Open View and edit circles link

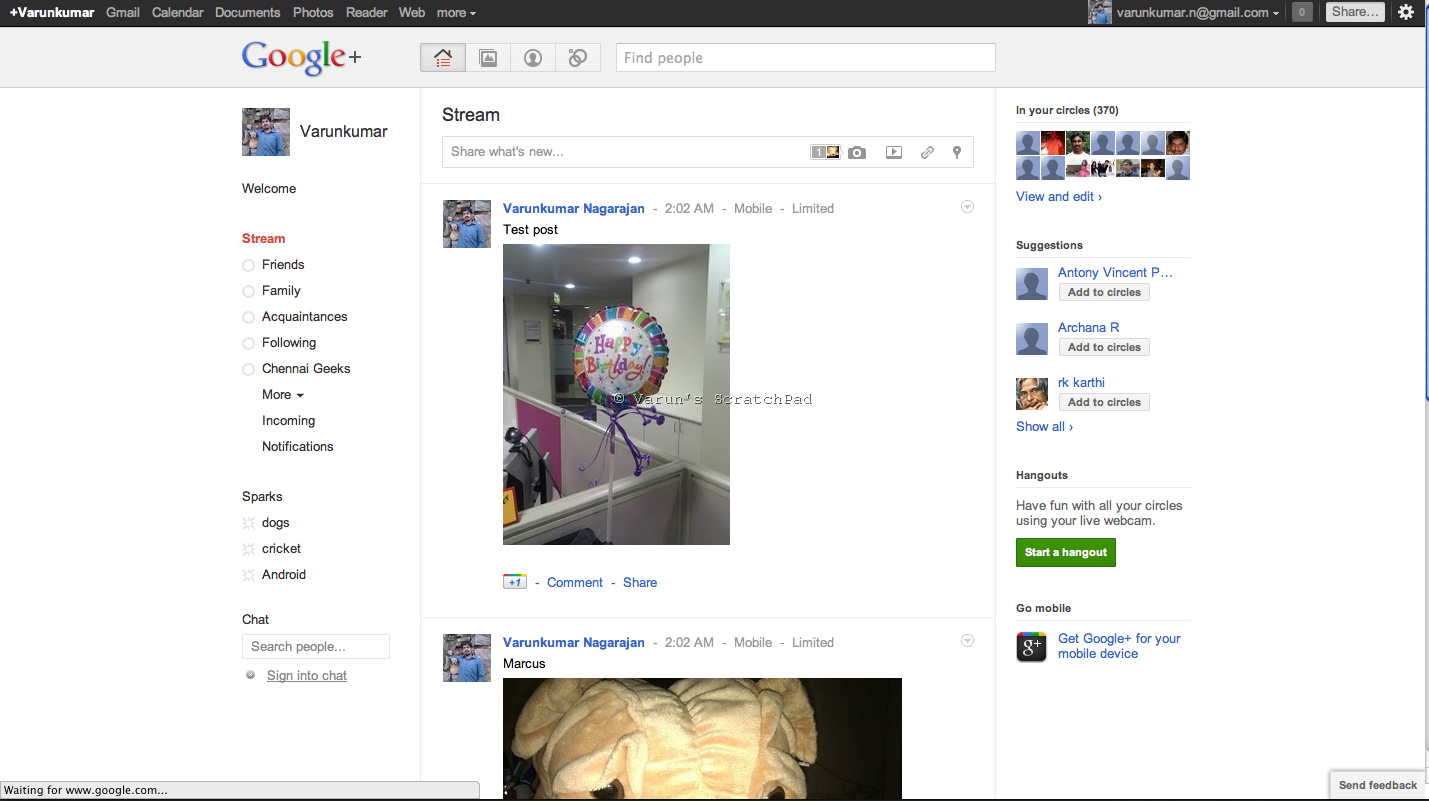[1059, 197]
